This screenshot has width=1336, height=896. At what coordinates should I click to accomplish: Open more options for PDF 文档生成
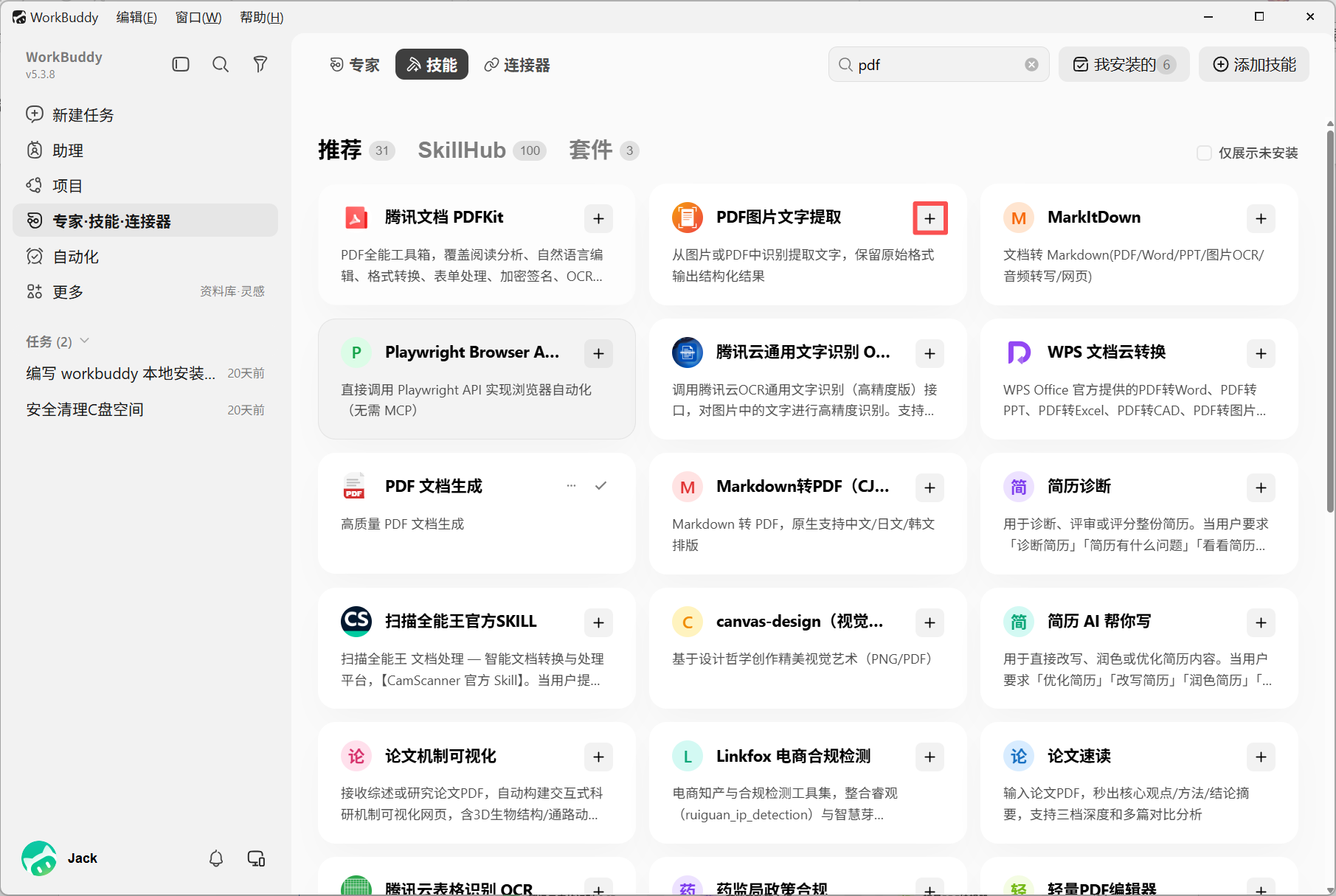571,486
